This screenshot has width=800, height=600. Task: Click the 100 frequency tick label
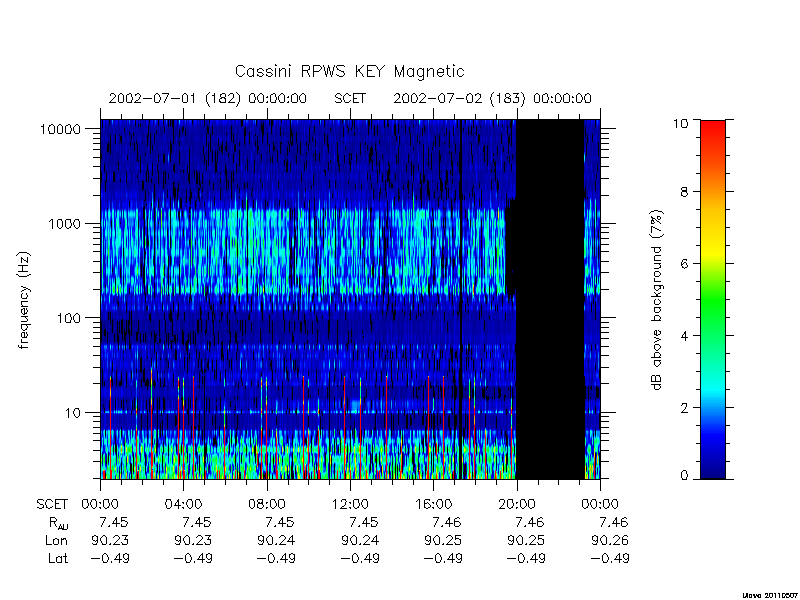pyautogui.click(x=69, y=318)
